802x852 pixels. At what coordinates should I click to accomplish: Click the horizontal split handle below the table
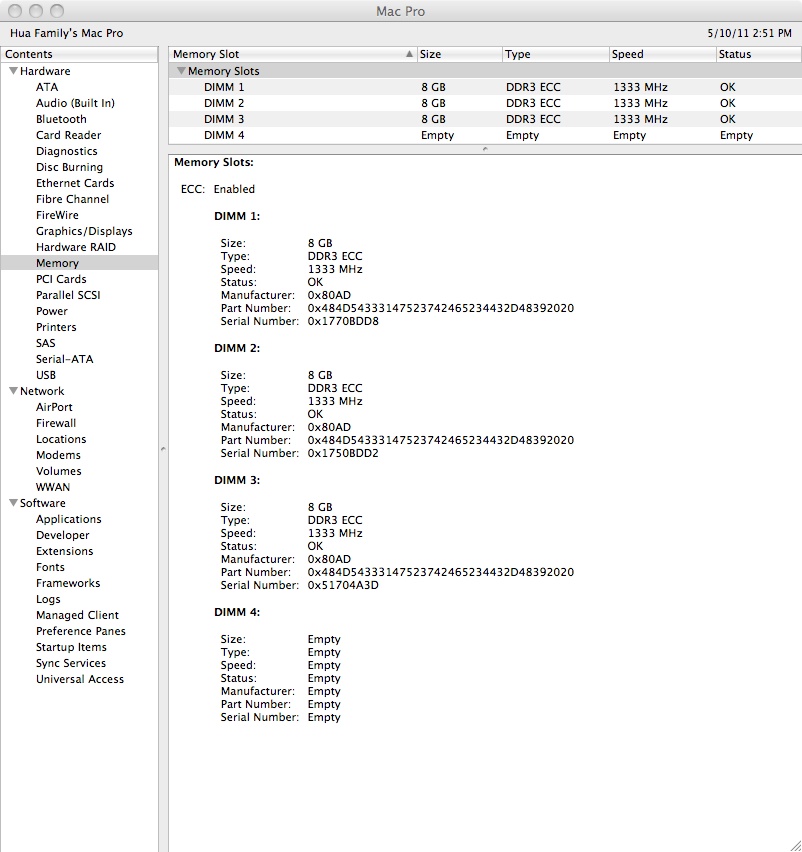[x=485, y=149]
